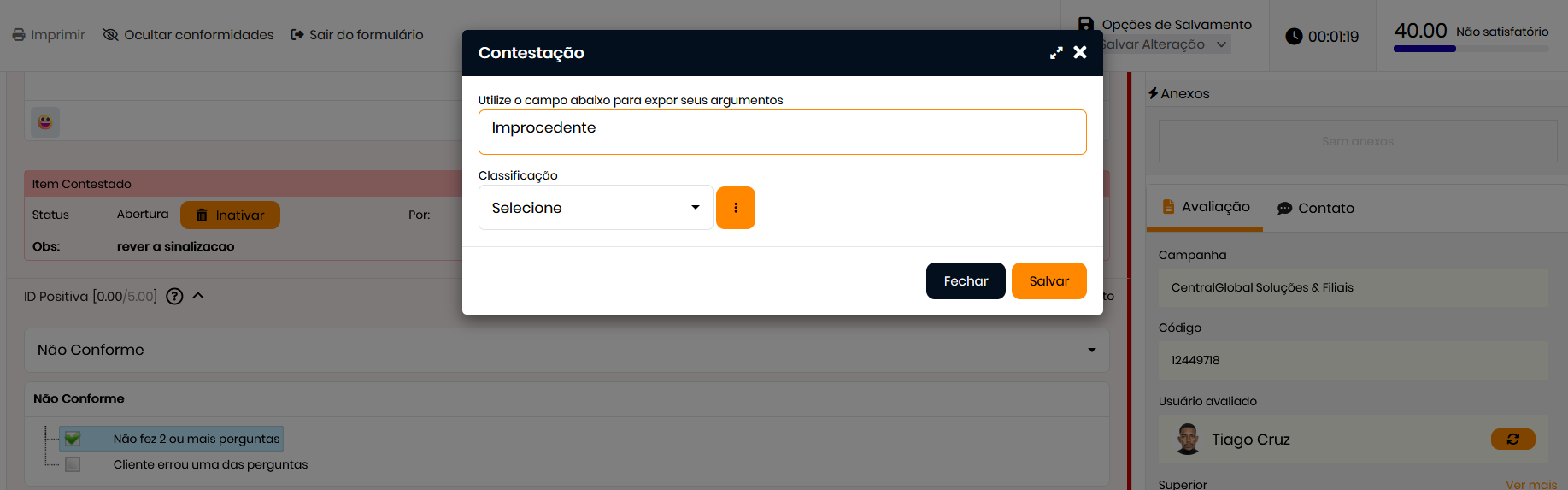
Task: Click the arguments text field containing Improcedente
Action: (x=782, y=132)
